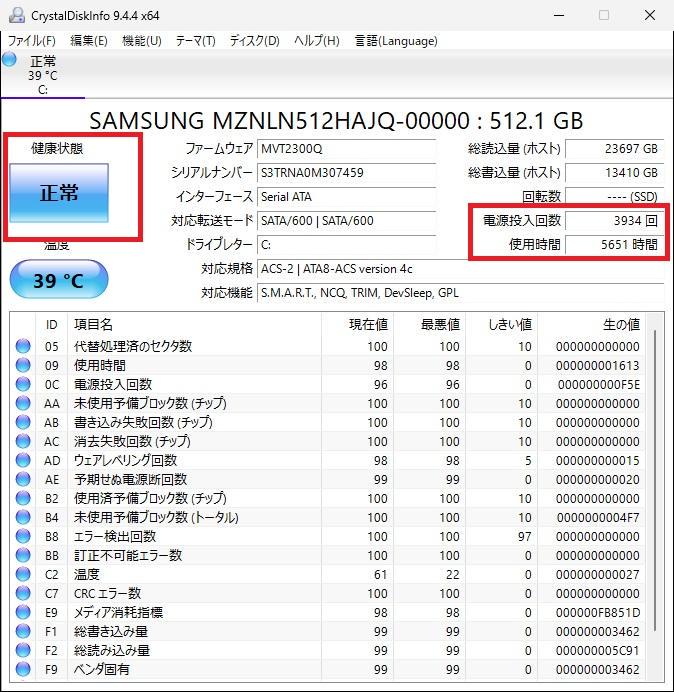The width and height of the screenshot is (674, 692).
Task: Click the 対応機能 field S.M.A.R.T., NCQ, TRIM
Action: tap(460, 293)
